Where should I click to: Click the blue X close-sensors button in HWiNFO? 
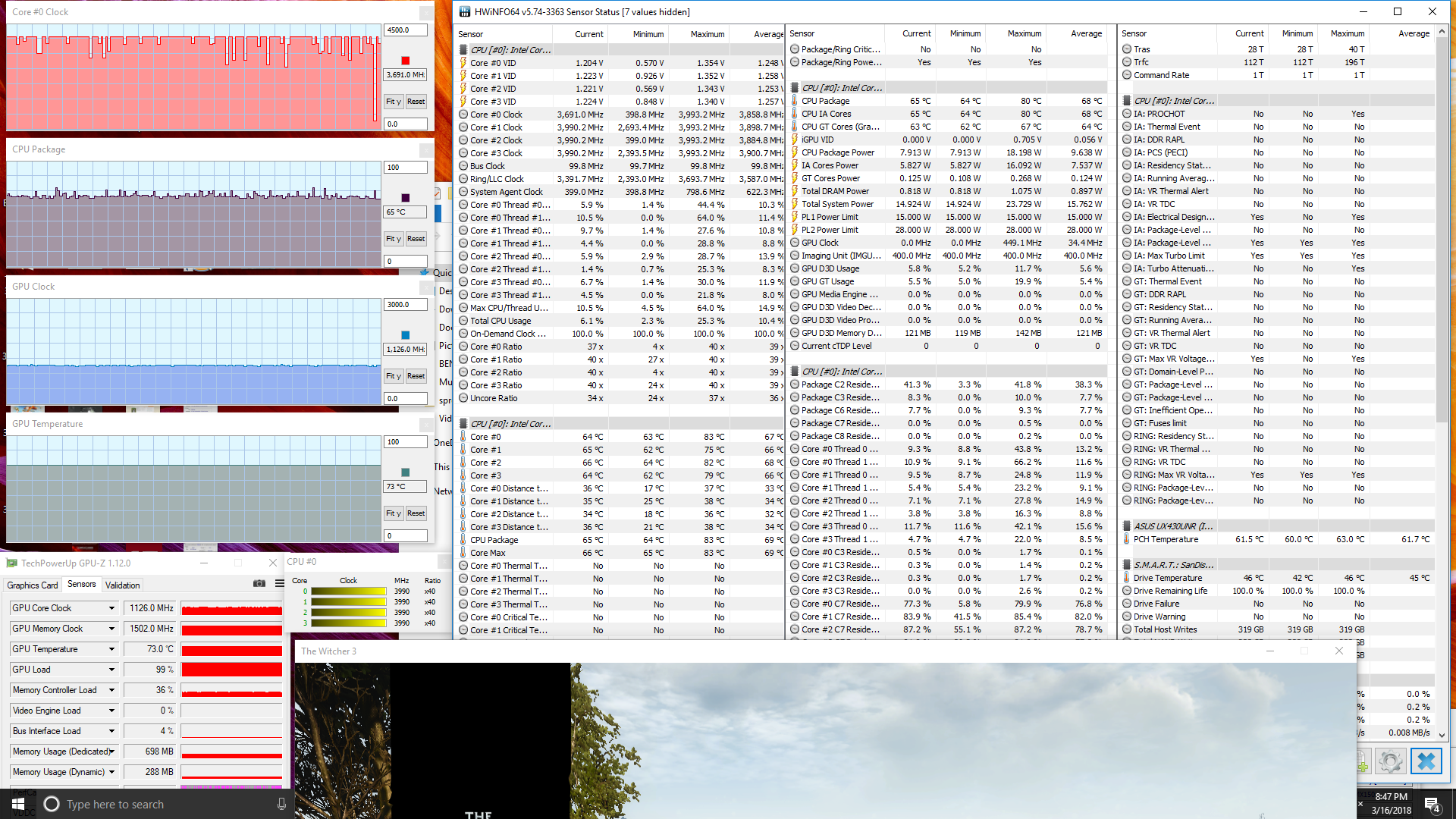coord(1426,761)
